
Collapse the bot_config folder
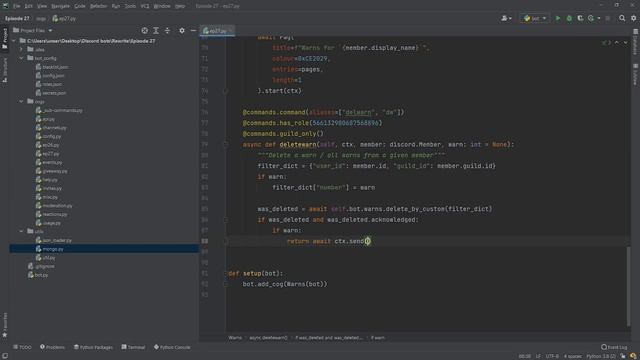coord(21,58)
